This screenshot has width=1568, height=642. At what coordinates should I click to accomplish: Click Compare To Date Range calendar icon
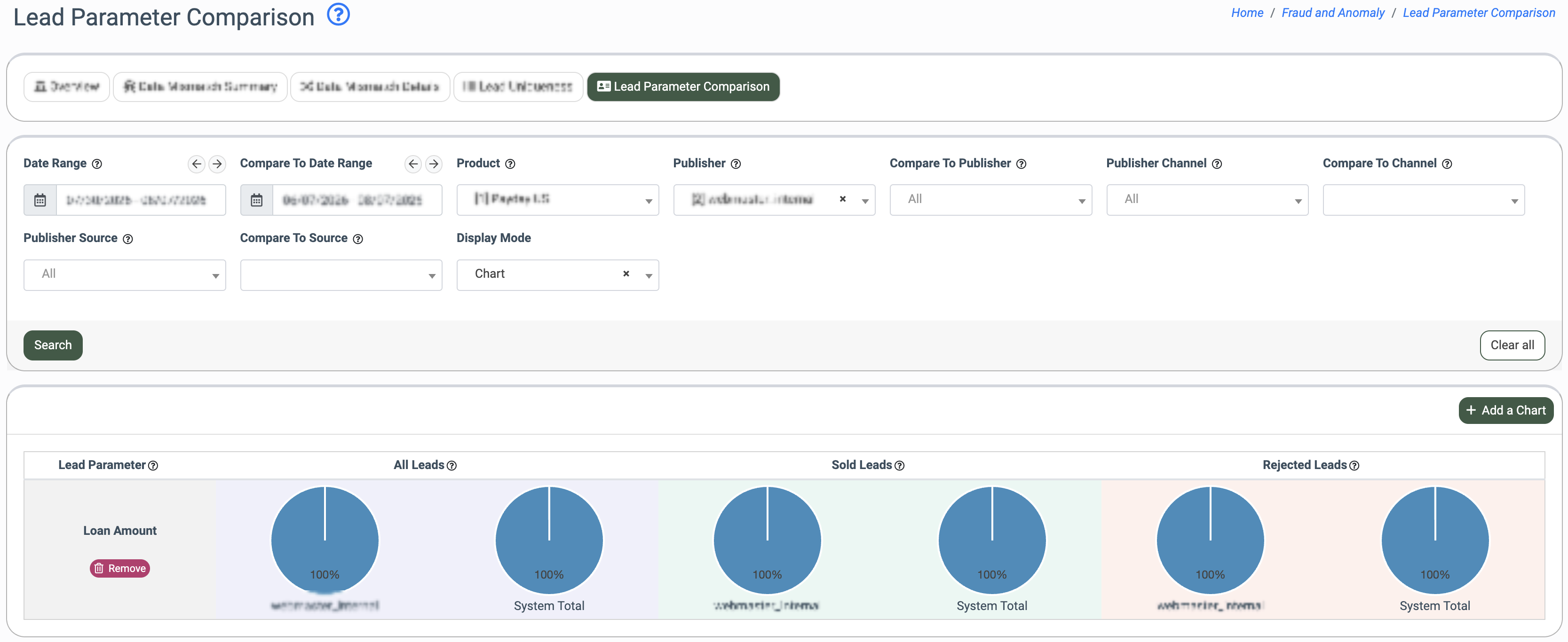point(257,200)
